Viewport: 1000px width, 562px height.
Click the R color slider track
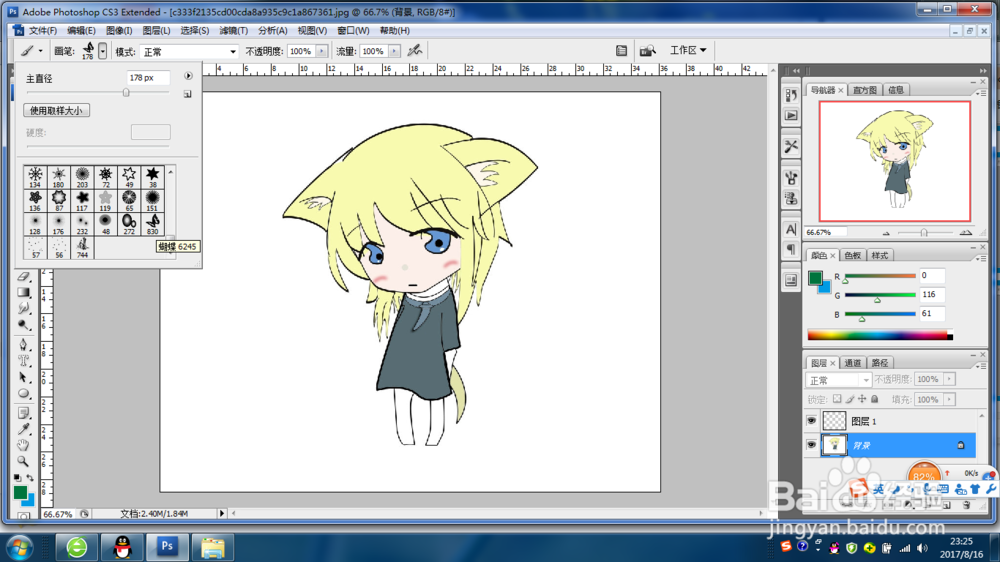[880, 276]
